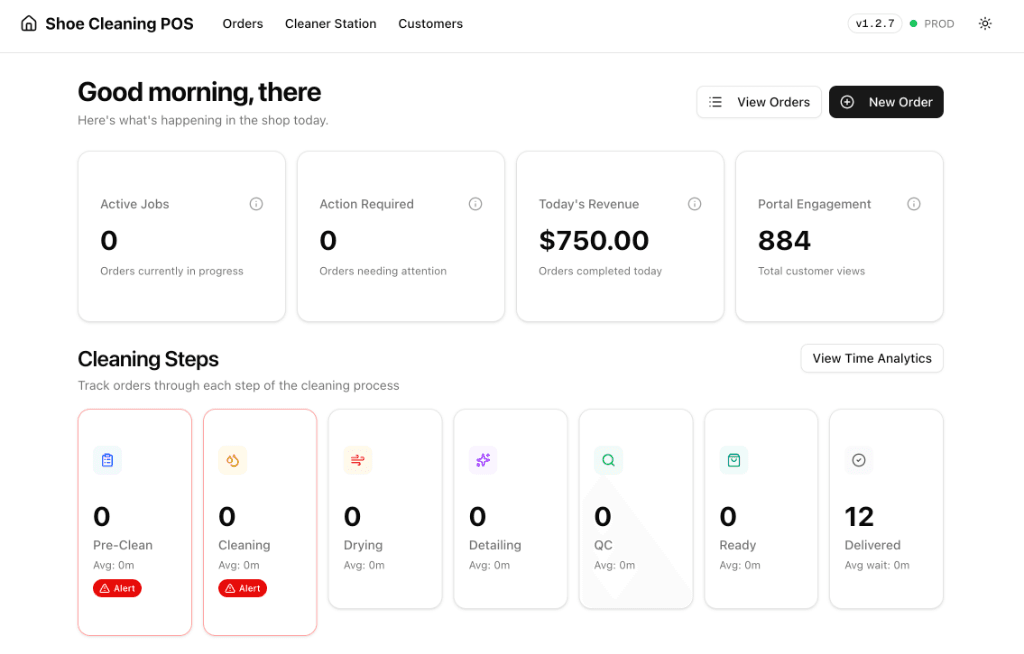The width and height of the screenshot is (1024, 654).
Task: Click the Detailing sparkles icon
Action: click(483, 460)
